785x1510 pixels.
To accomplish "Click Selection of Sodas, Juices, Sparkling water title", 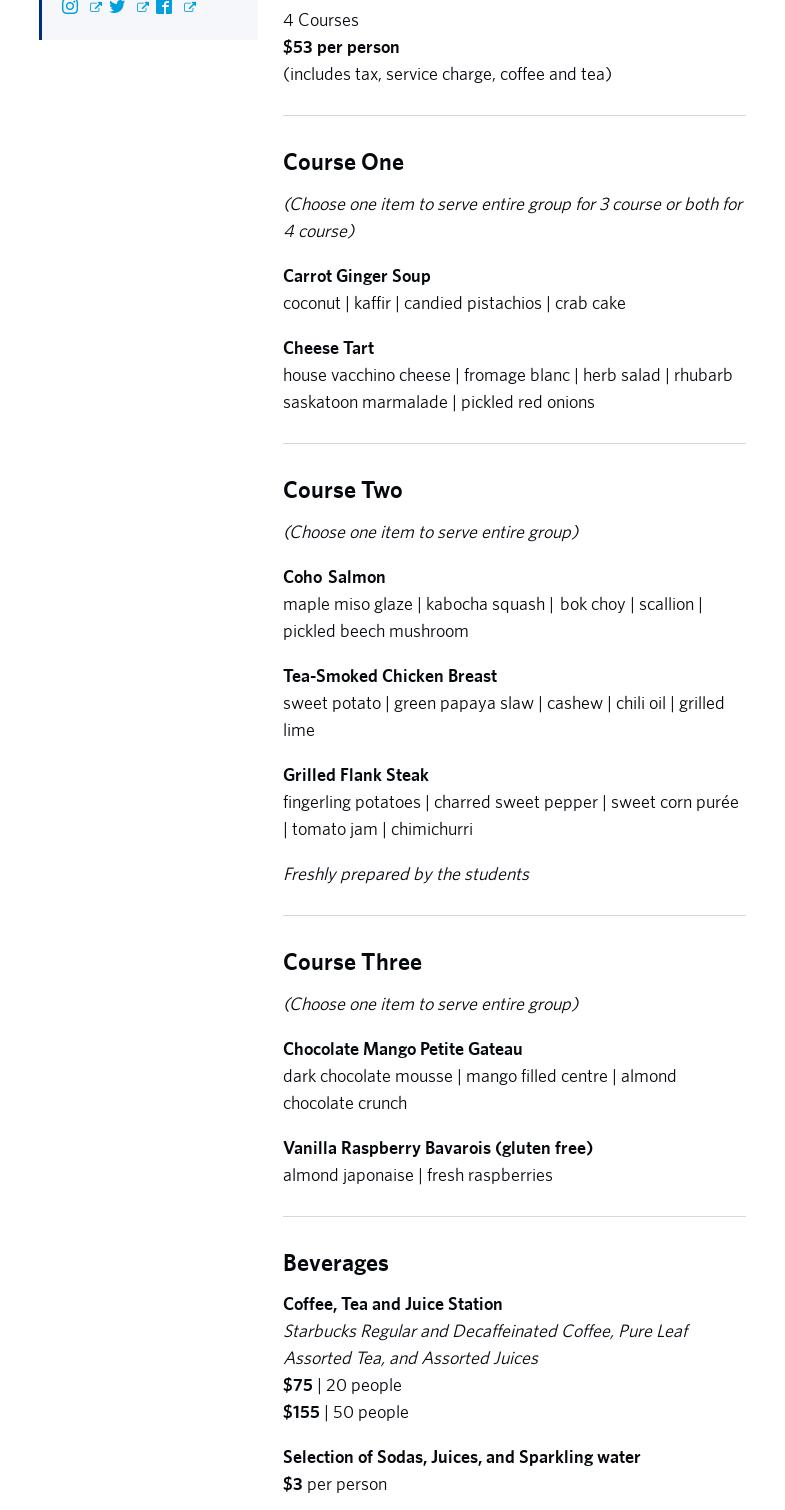I will [x=461, y=1457].
